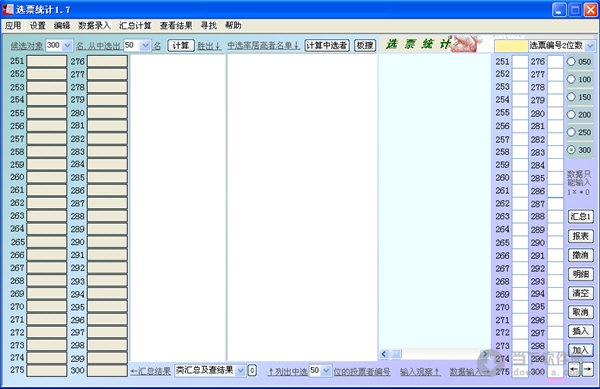Select the 150 radio option
The height and width of the screenshot is (389, 600).
point(571,97)
